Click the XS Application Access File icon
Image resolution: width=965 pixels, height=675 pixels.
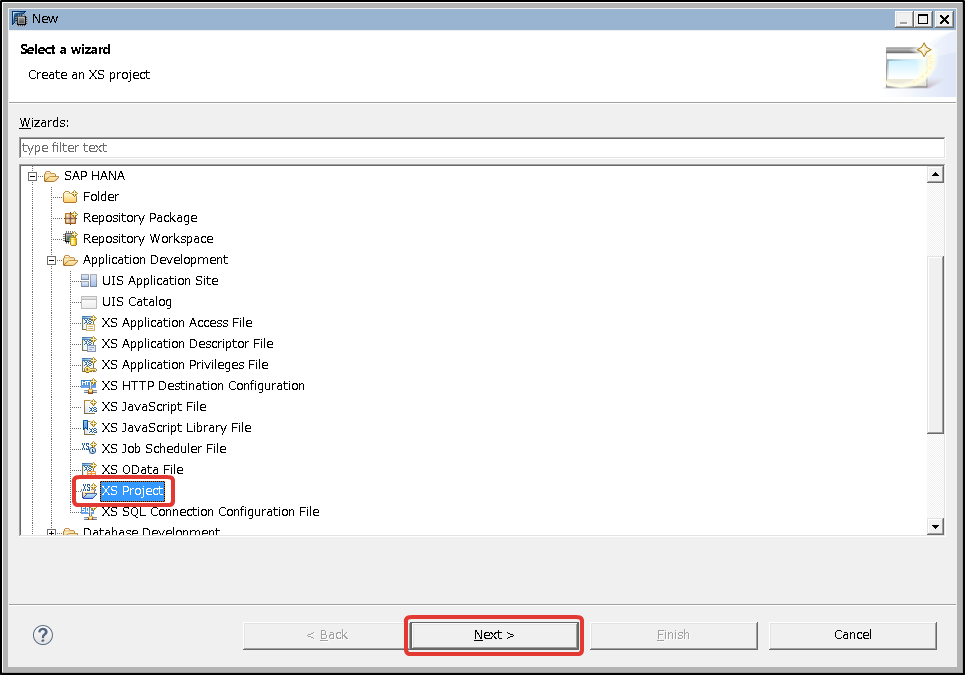tap(89, 323)
